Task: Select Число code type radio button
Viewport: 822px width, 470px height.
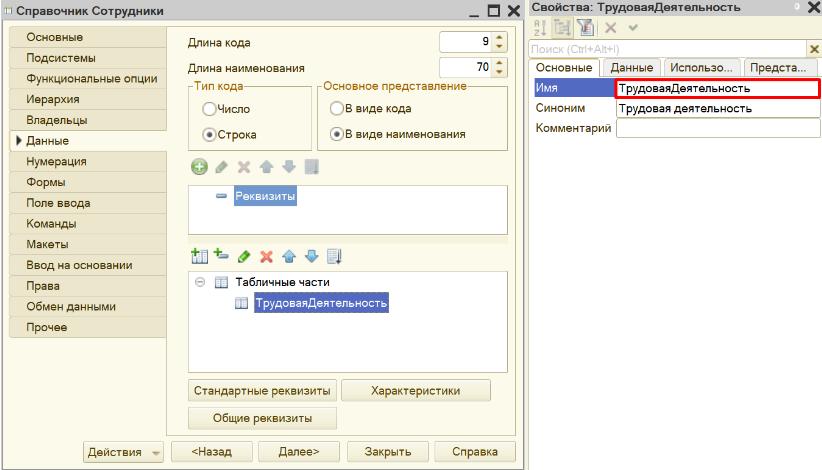Action: point(209,108)
